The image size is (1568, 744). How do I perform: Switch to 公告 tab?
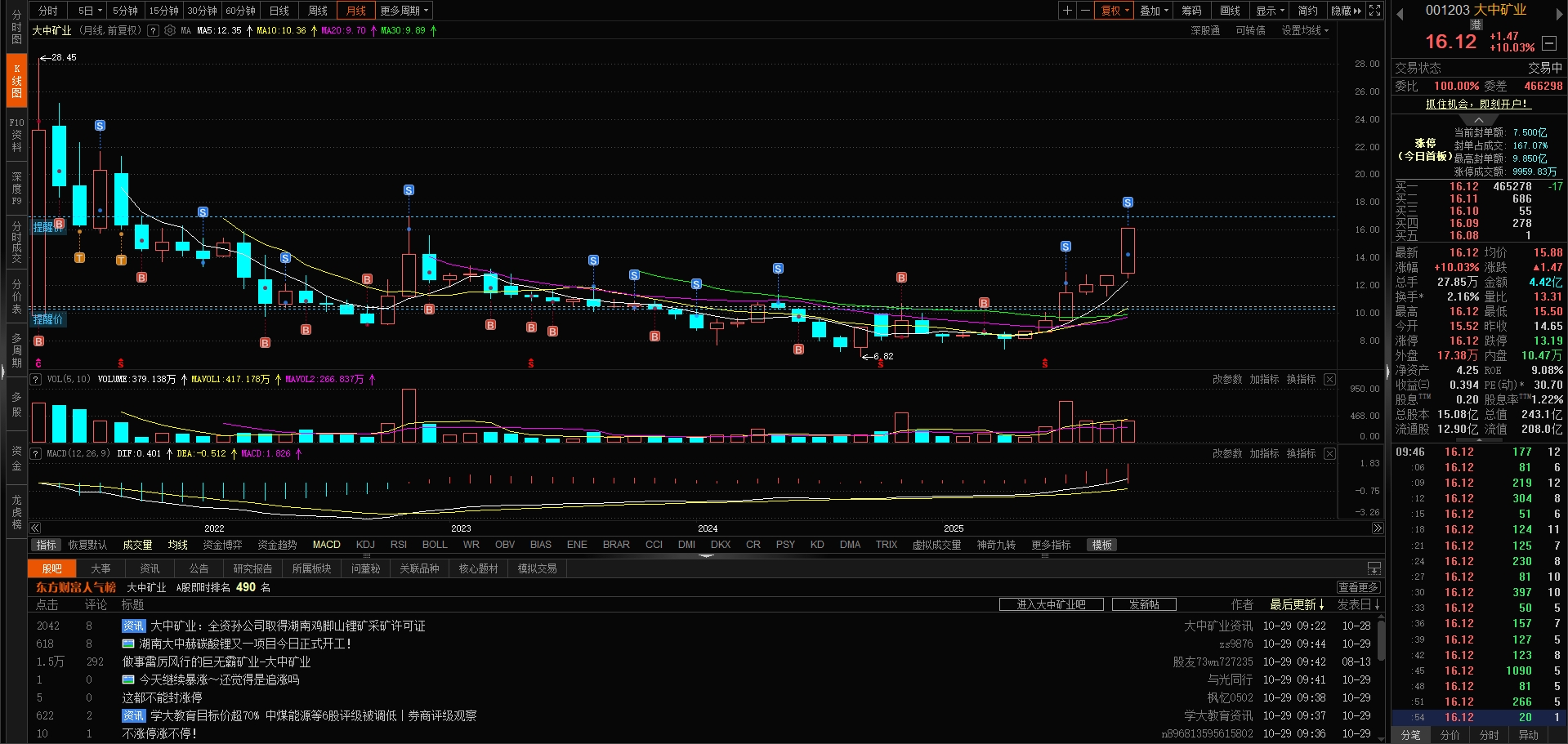click(199, 568)
